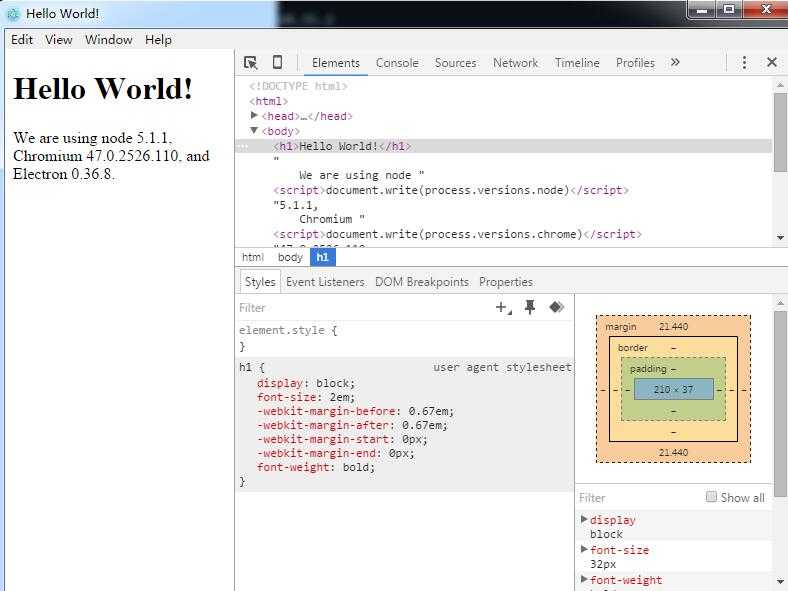Screen dimensions: 788x591
Task: Expand the computed font-size property
Action: click(x=583, y=549)
